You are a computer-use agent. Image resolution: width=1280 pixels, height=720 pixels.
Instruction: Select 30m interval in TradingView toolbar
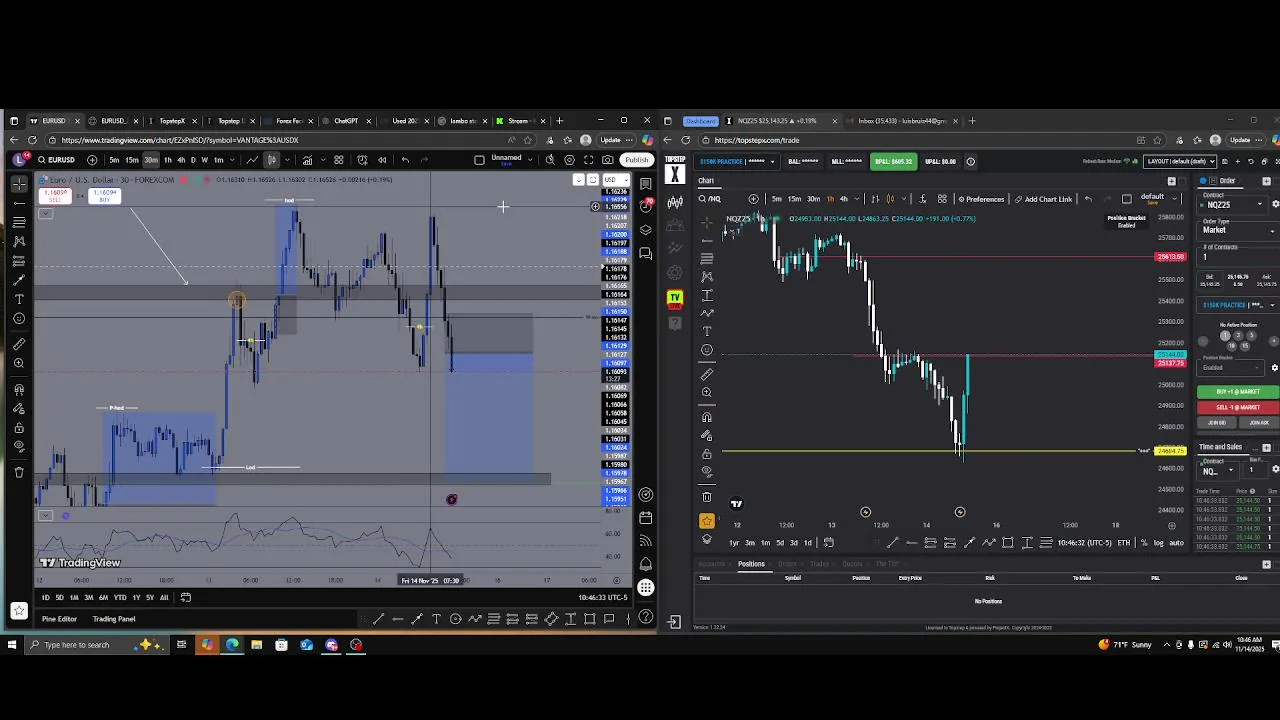pyautogui.click(x=151, y=160)
